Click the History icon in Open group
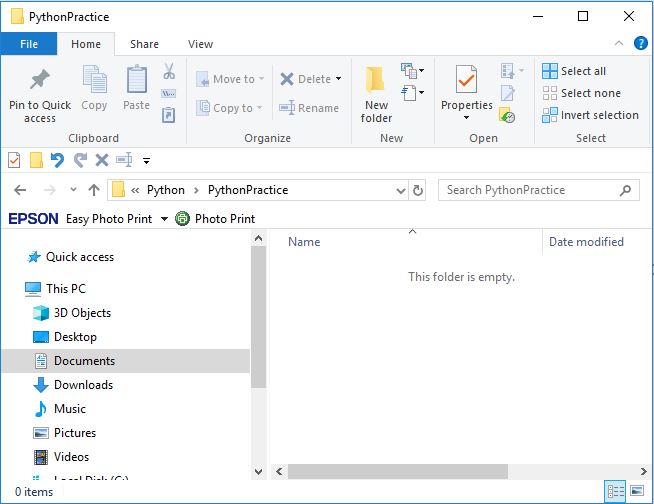 [507, 116]
